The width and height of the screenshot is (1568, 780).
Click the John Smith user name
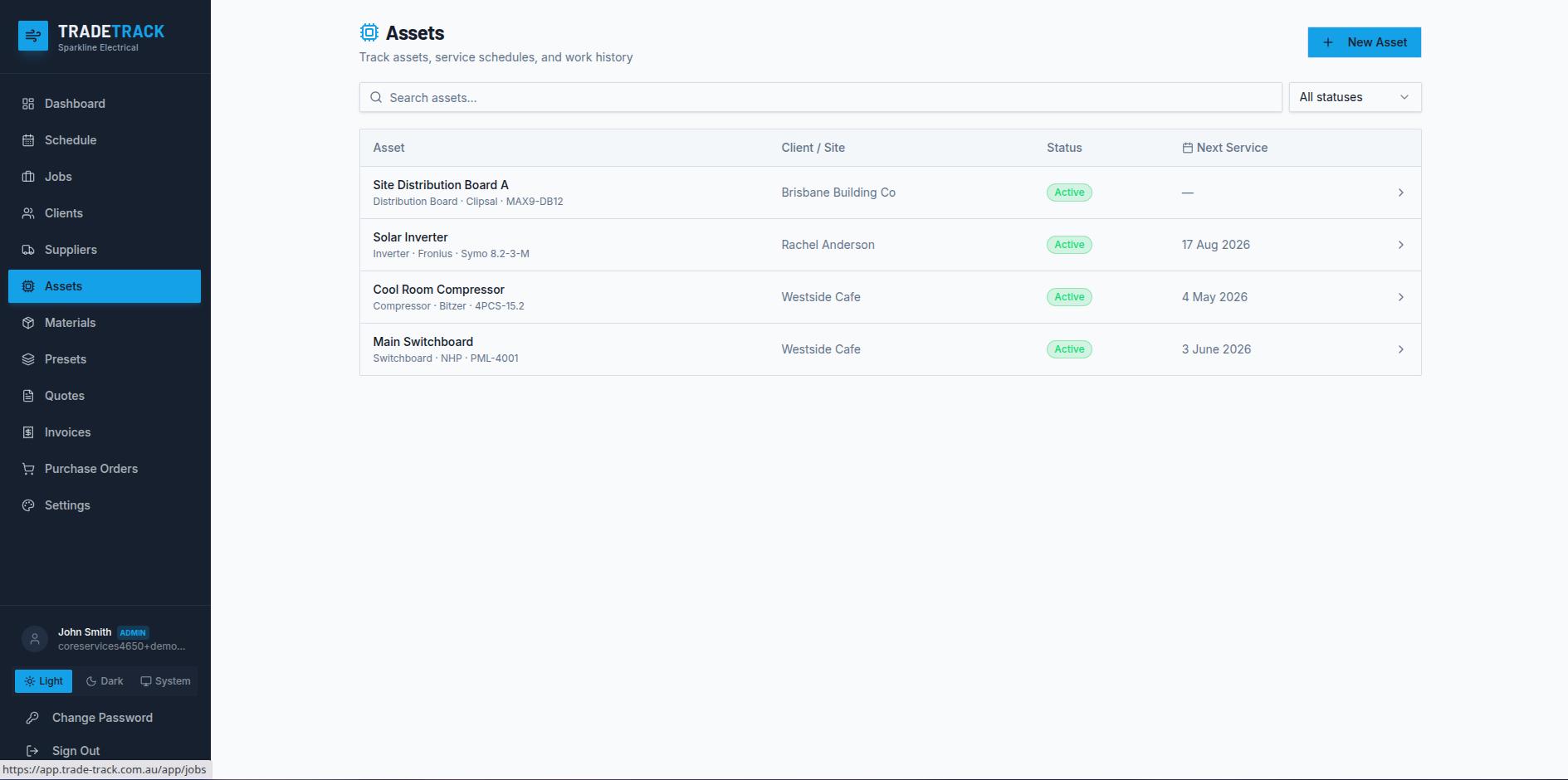pos(85,632)
